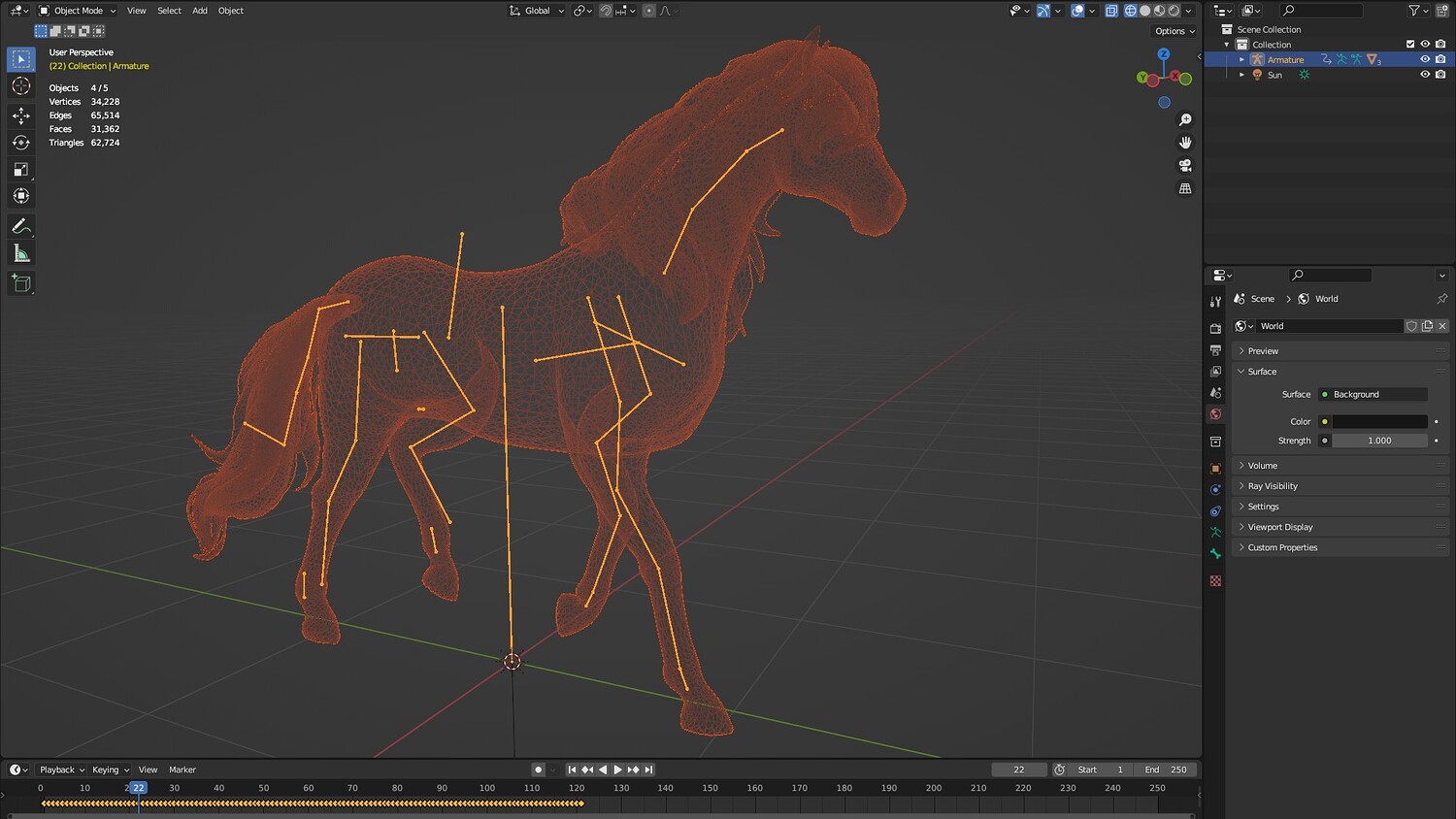Toggle timeline auto keying record button
The image size is (1456, 819).
coord(538,770)
